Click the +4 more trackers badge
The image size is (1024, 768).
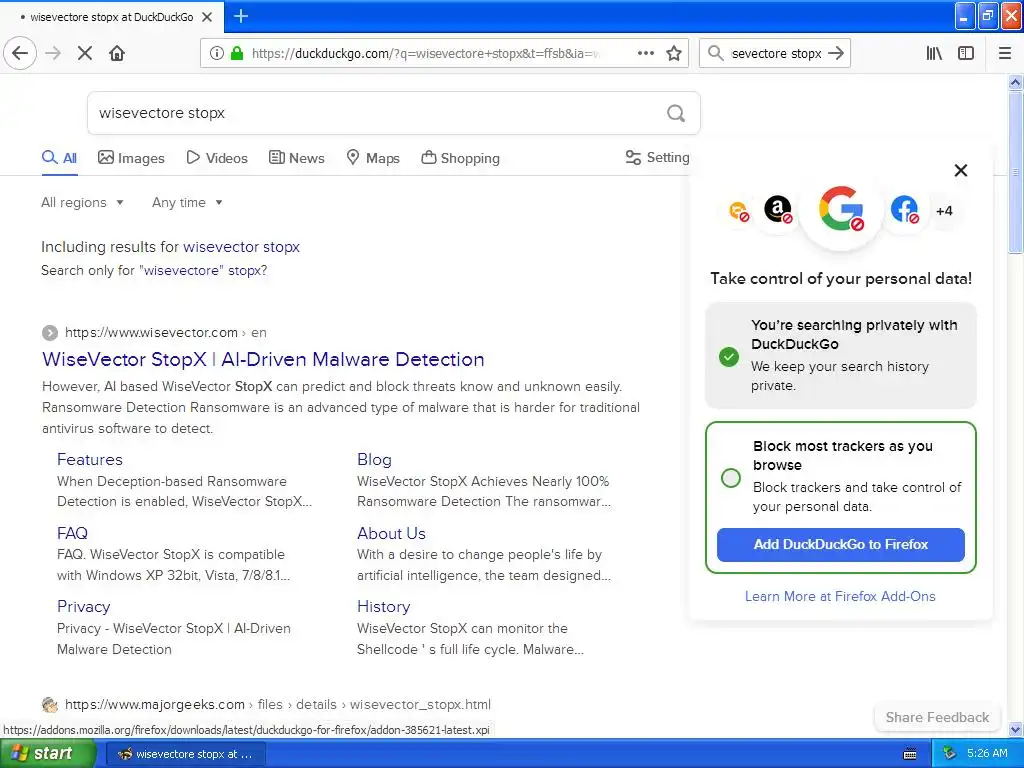tap(944, 211)
